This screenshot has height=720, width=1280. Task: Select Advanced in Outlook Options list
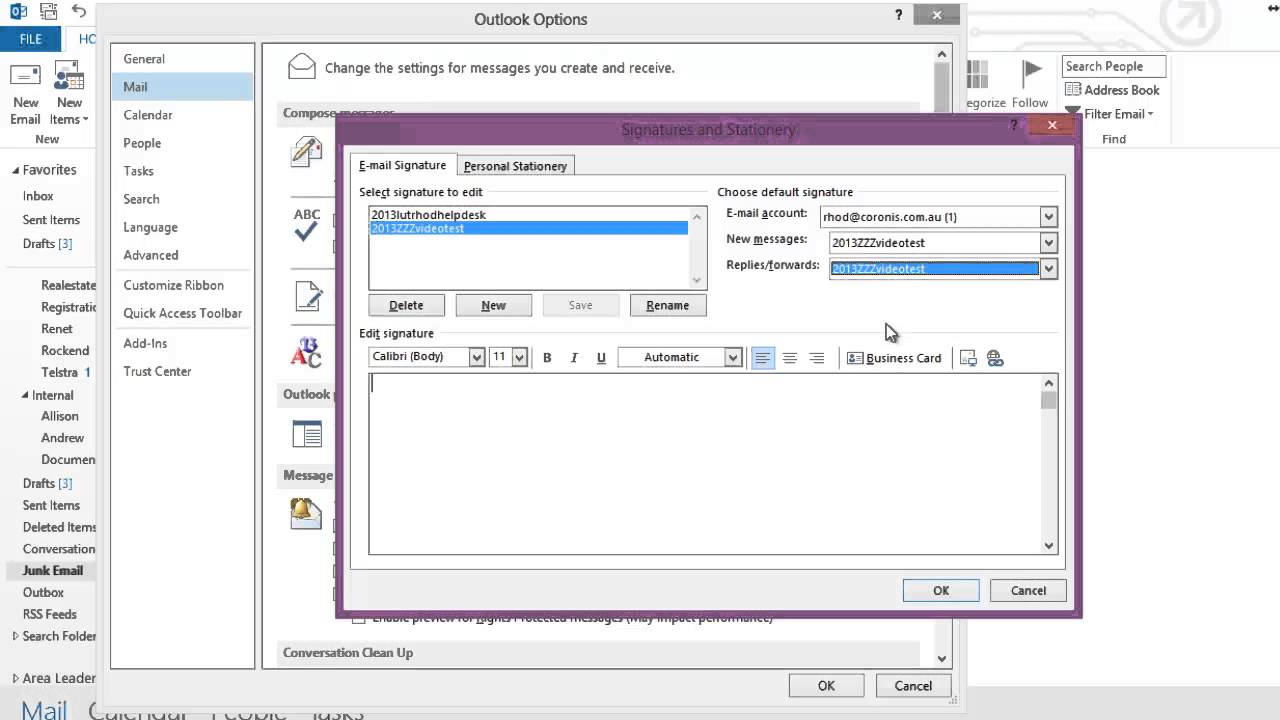(183, 255)
